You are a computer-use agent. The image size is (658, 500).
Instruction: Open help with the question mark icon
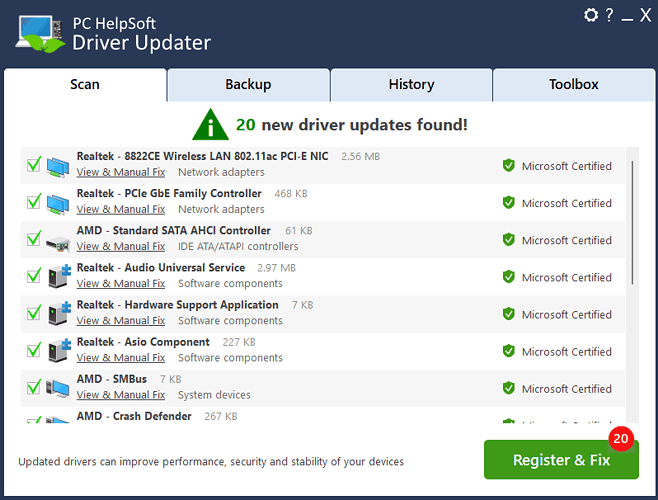coord(609,15)
